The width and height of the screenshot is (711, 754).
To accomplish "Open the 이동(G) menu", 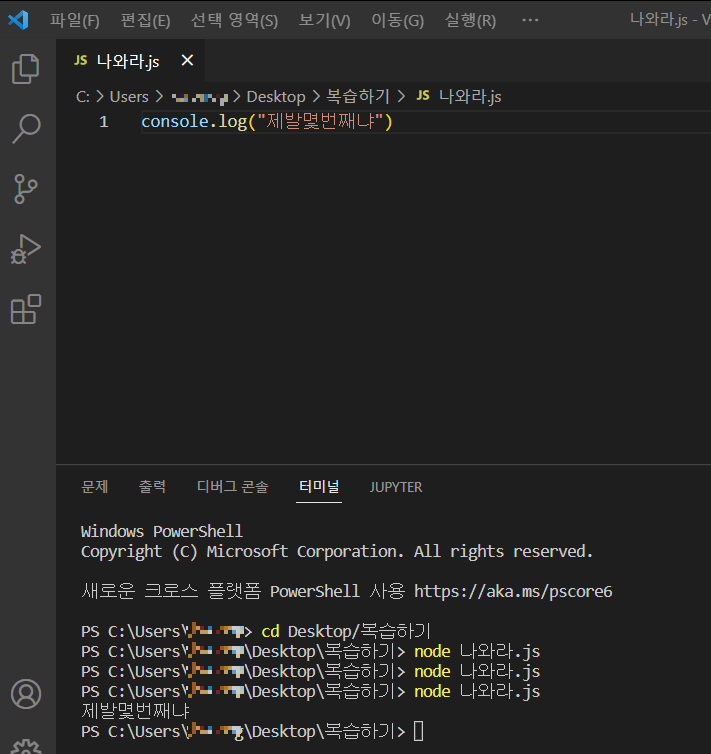I will pos(398,20).
